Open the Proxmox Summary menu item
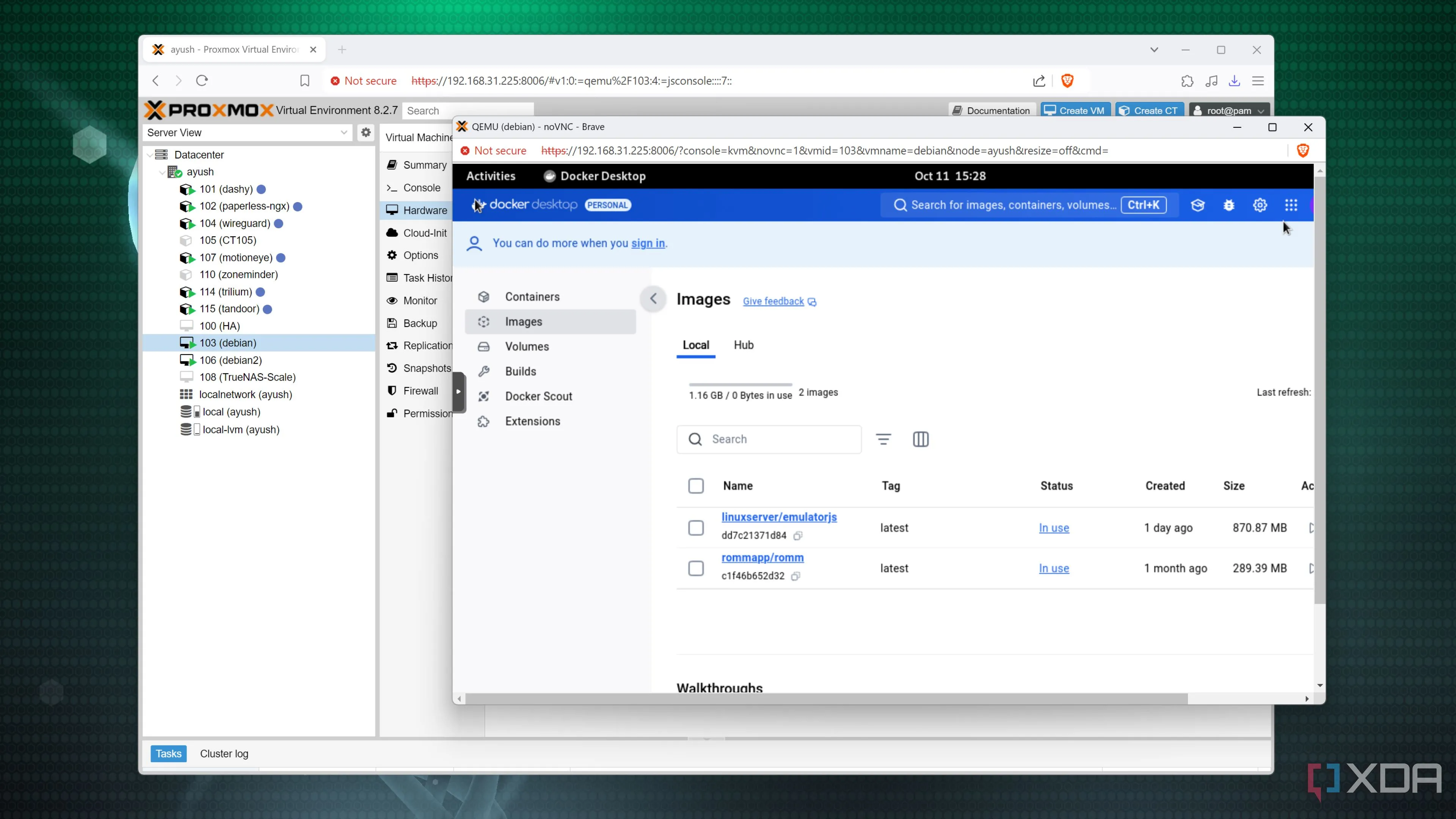1456x819 pixels. click(x=417, y=165)
